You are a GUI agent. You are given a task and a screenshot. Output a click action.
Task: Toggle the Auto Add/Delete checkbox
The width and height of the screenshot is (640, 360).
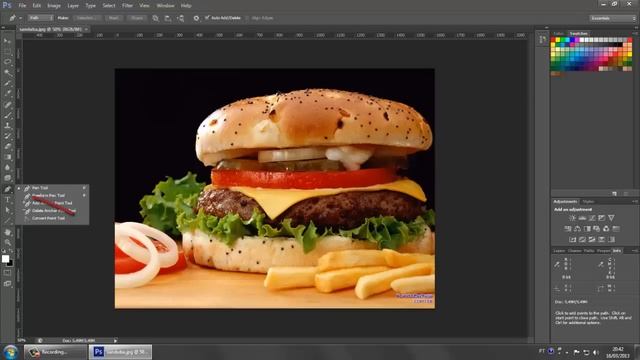pos(207,18)
